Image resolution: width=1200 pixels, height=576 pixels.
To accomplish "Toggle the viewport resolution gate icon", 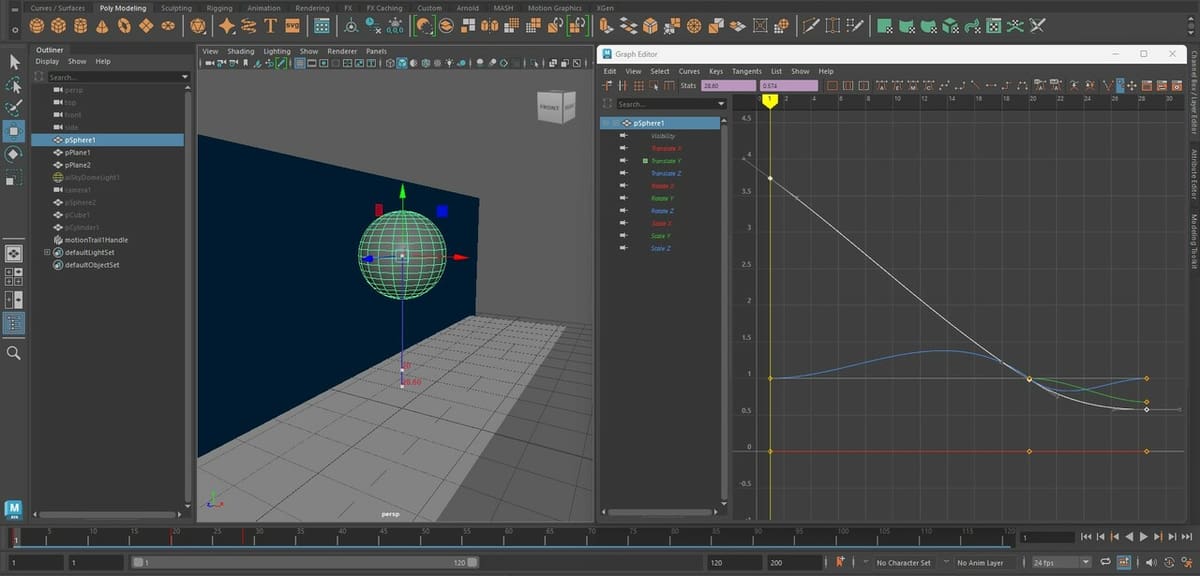I will coord(323,63).
